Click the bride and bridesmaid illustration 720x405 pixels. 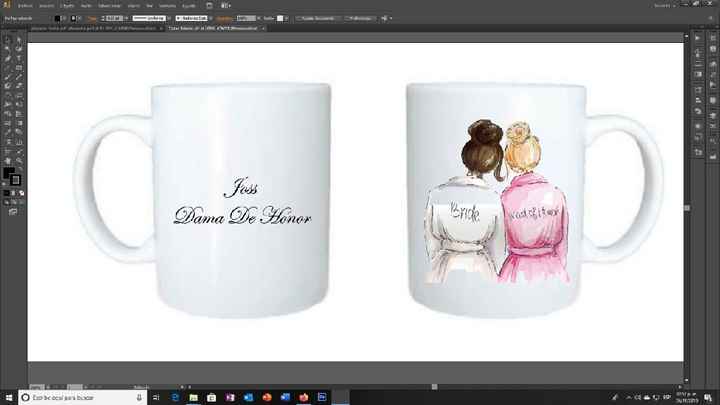[497, 202]
